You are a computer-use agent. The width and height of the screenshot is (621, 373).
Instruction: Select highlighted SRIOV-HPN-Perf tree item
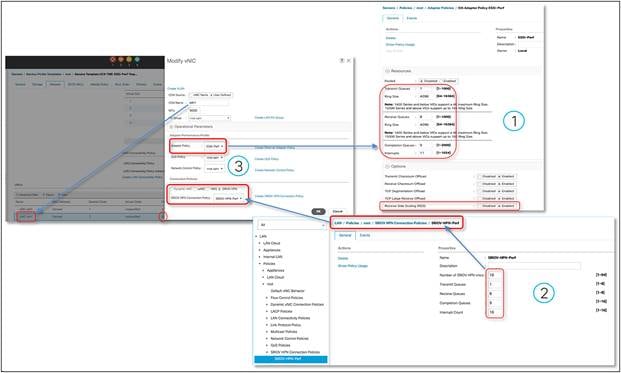291,359
